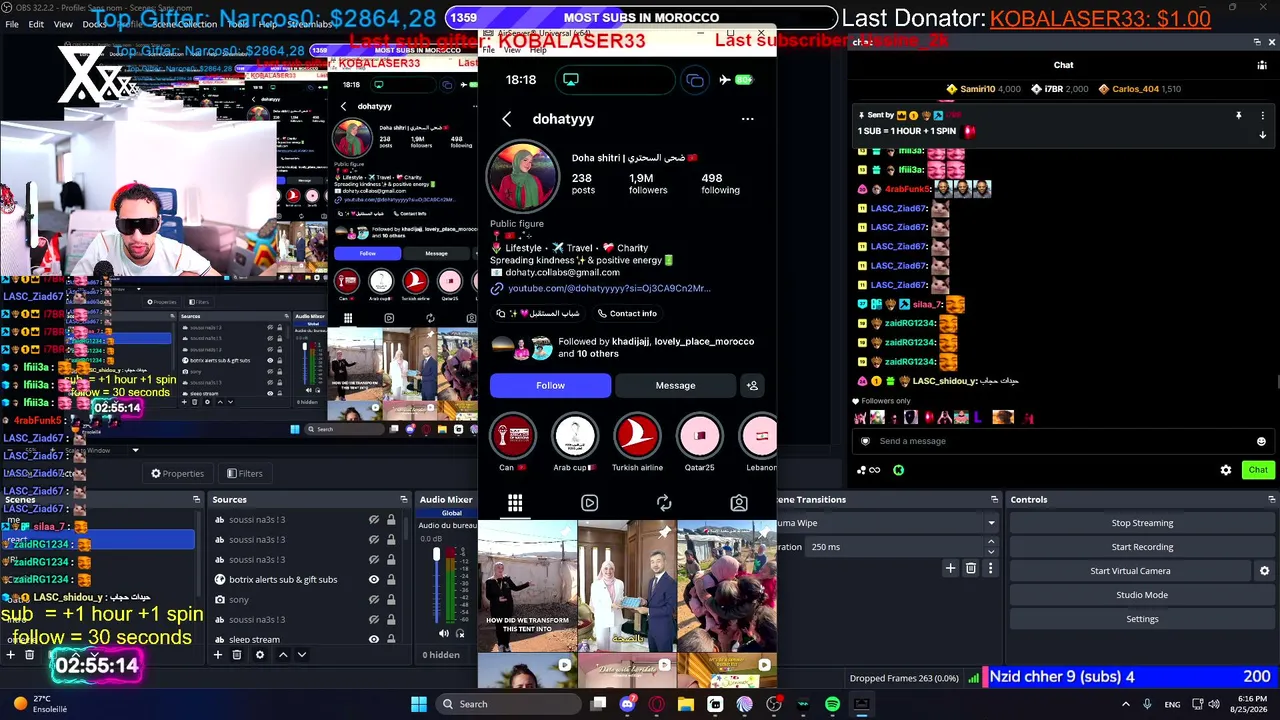
Task: Open virtual camera settings gear
Action: click(1264, 571)
